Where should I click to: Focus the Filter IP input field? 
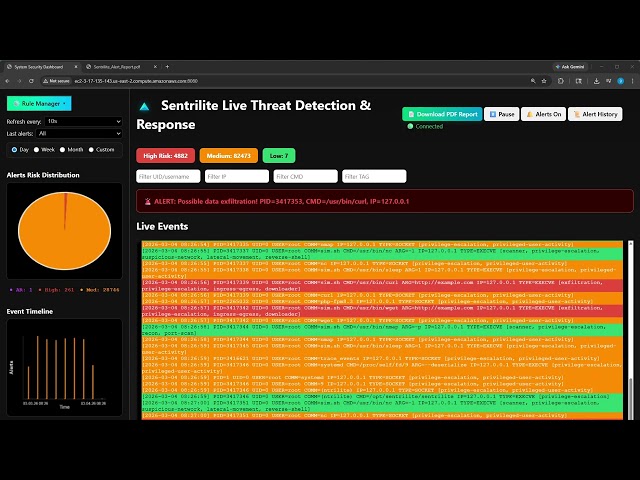237,176
